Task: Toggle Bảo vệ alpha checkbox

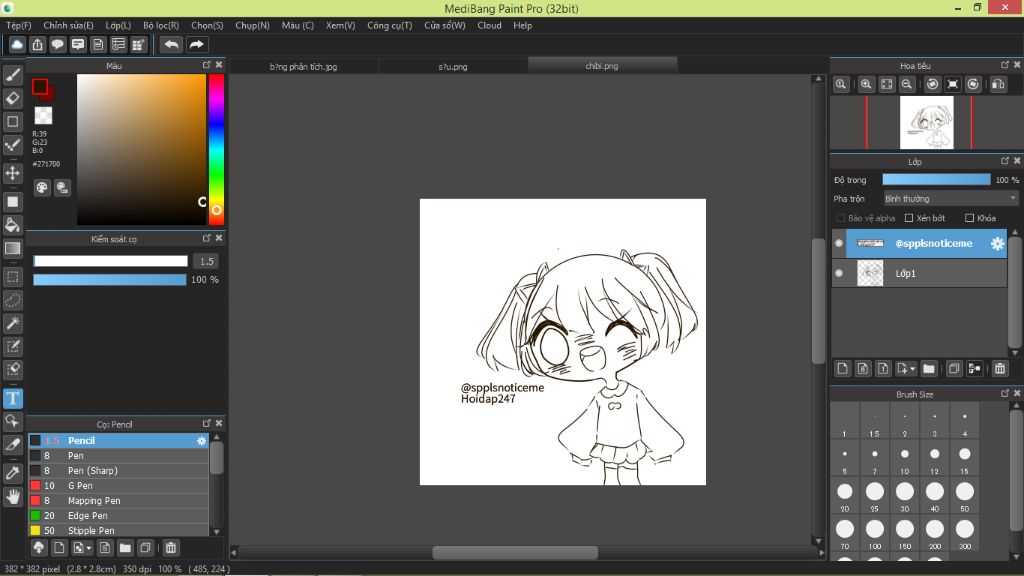Action: (840, 218)
